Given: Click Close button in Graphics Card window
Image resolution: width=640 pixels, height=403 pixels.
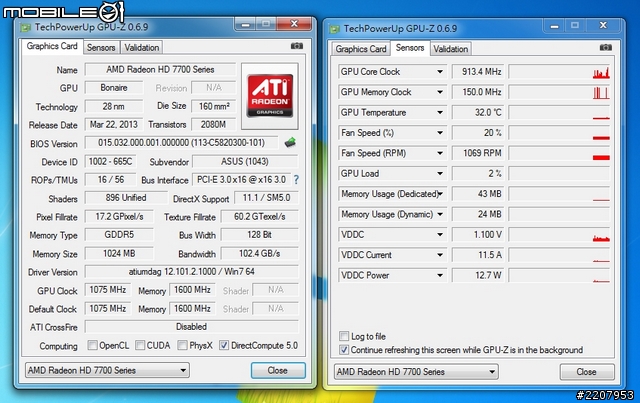Looking at the screenshot, I should [x=278, y=370].
